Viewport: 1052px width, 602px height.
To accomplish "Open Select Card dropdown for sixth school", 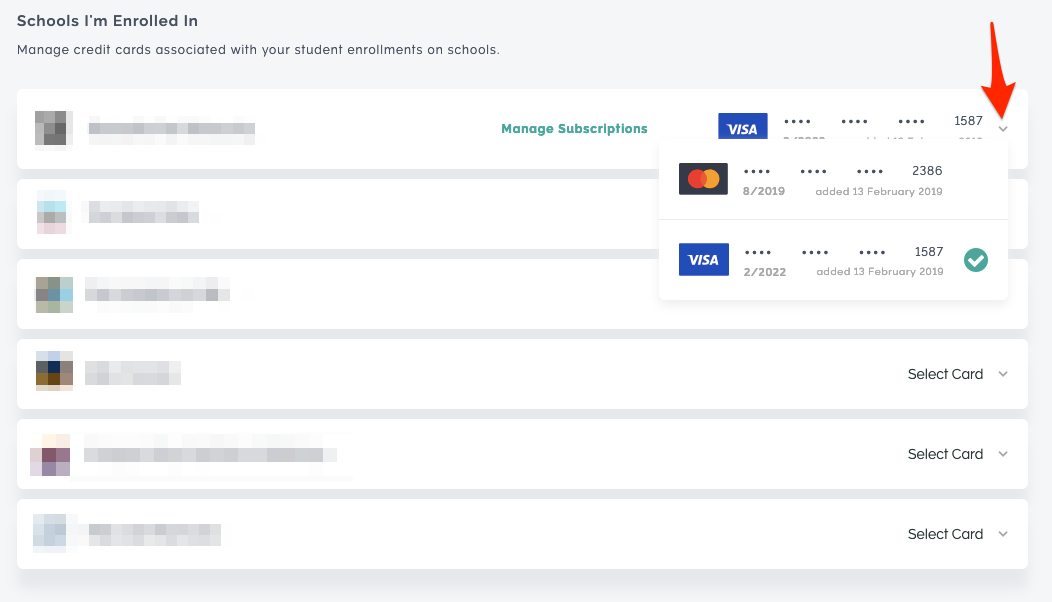I will [x=957, y=534].
